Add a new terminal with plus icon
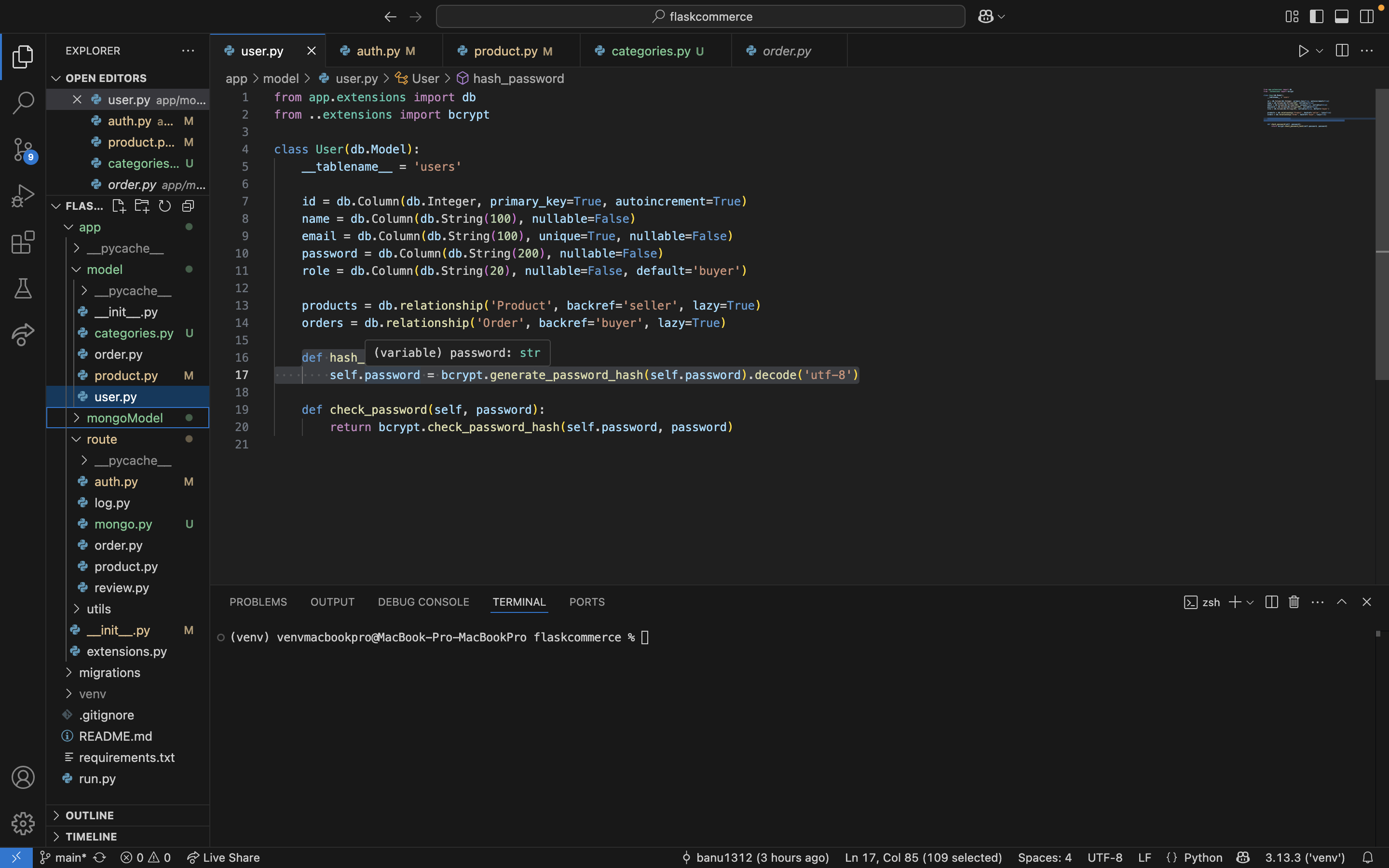This screenshot has height=868, width=1389. click(x=1235, y=602)
